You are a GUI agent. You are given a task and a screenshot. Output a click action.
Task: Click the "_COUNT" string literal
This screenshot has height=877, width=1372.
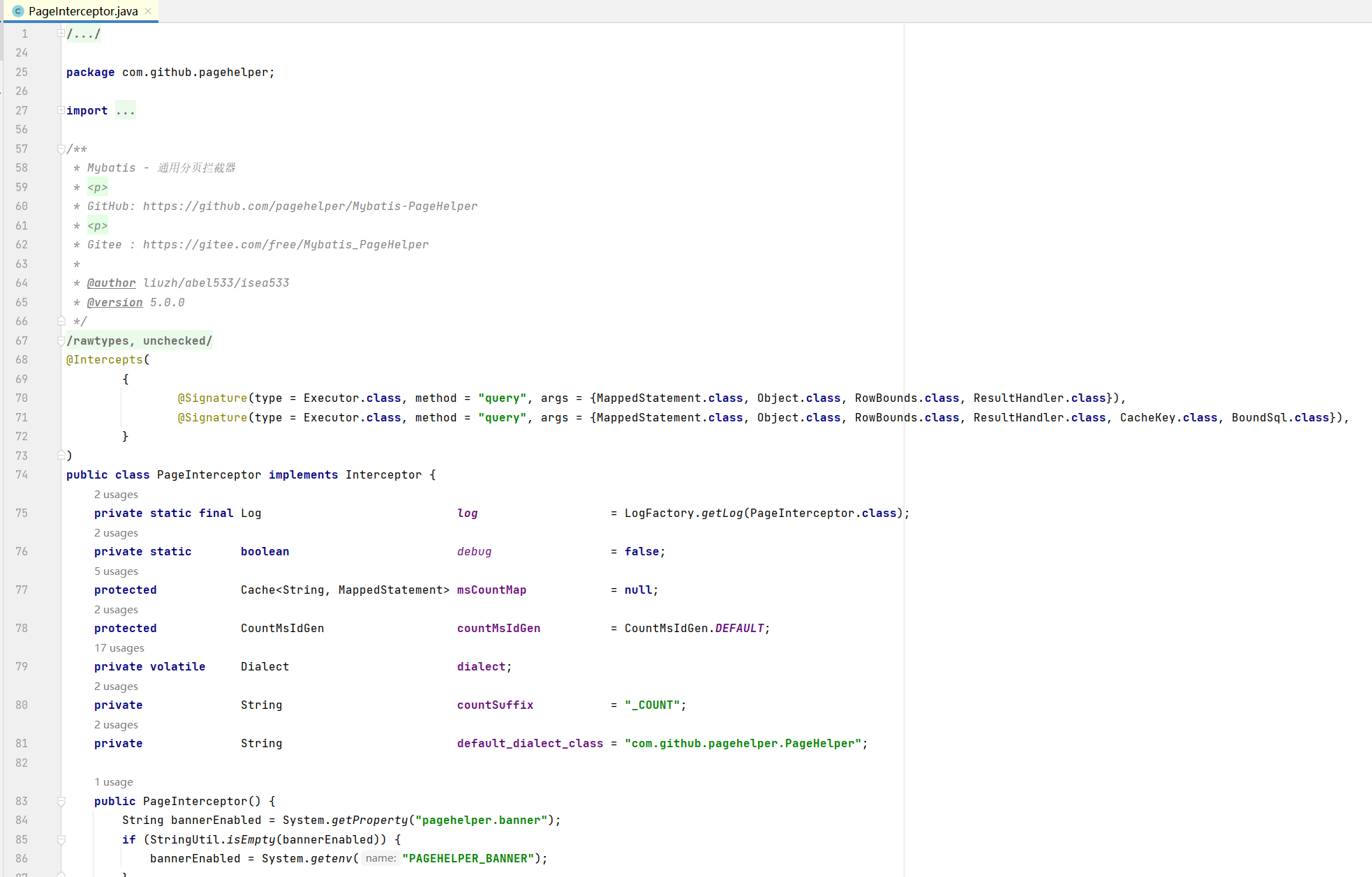653,705
